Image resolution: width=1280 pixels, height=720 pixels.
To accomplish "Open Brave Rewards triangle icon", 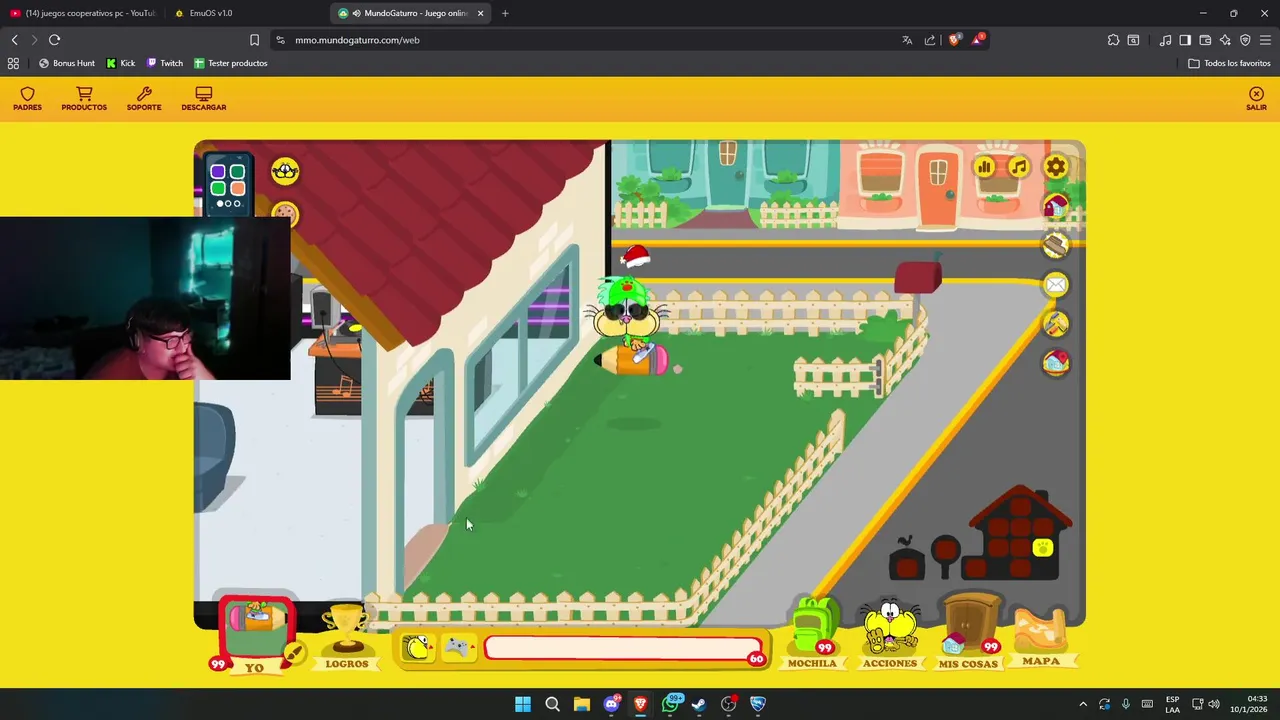I will (x=977, y=40).
